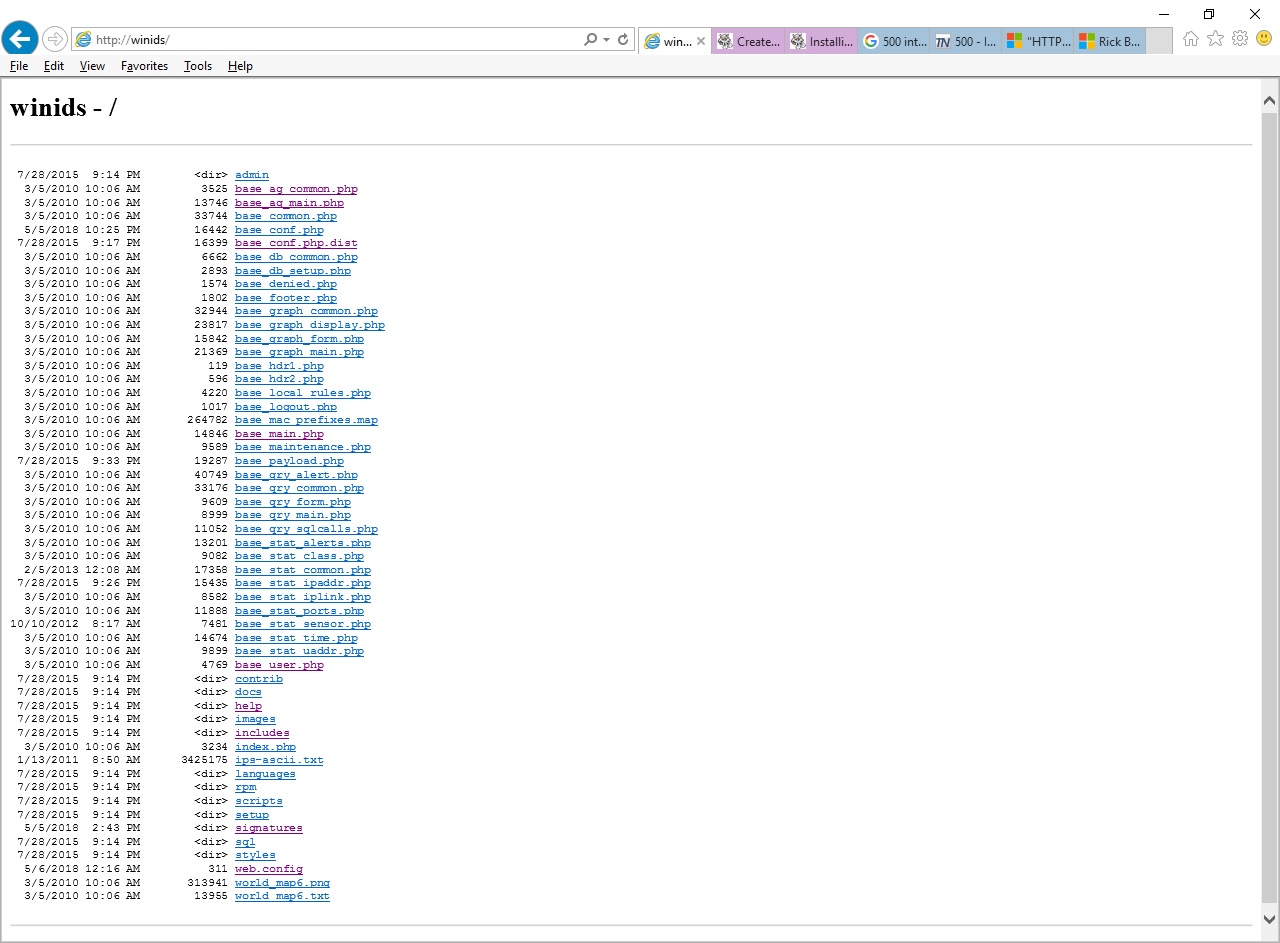This screenshot has height=943, width=1280.
Task: Click the browser Back arrow button
Action: coord(20,39)
